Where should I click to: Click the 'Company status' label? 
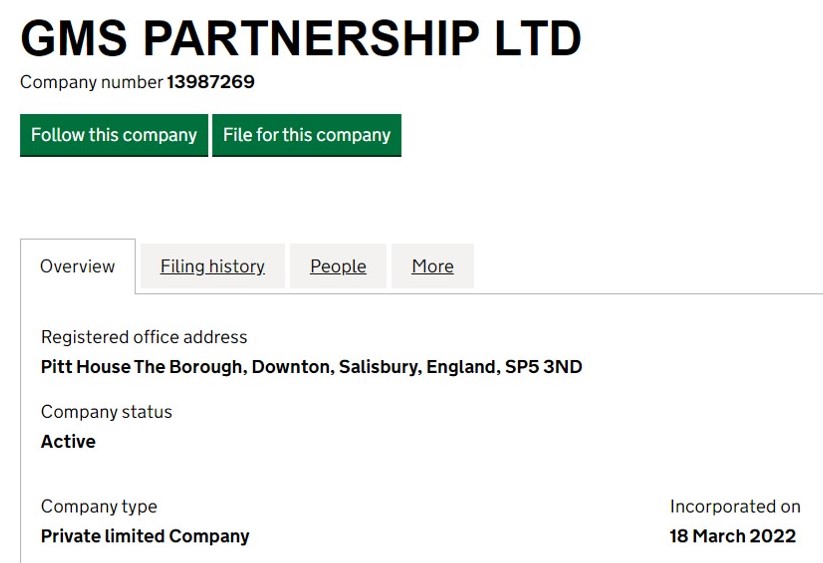(106, 412)
